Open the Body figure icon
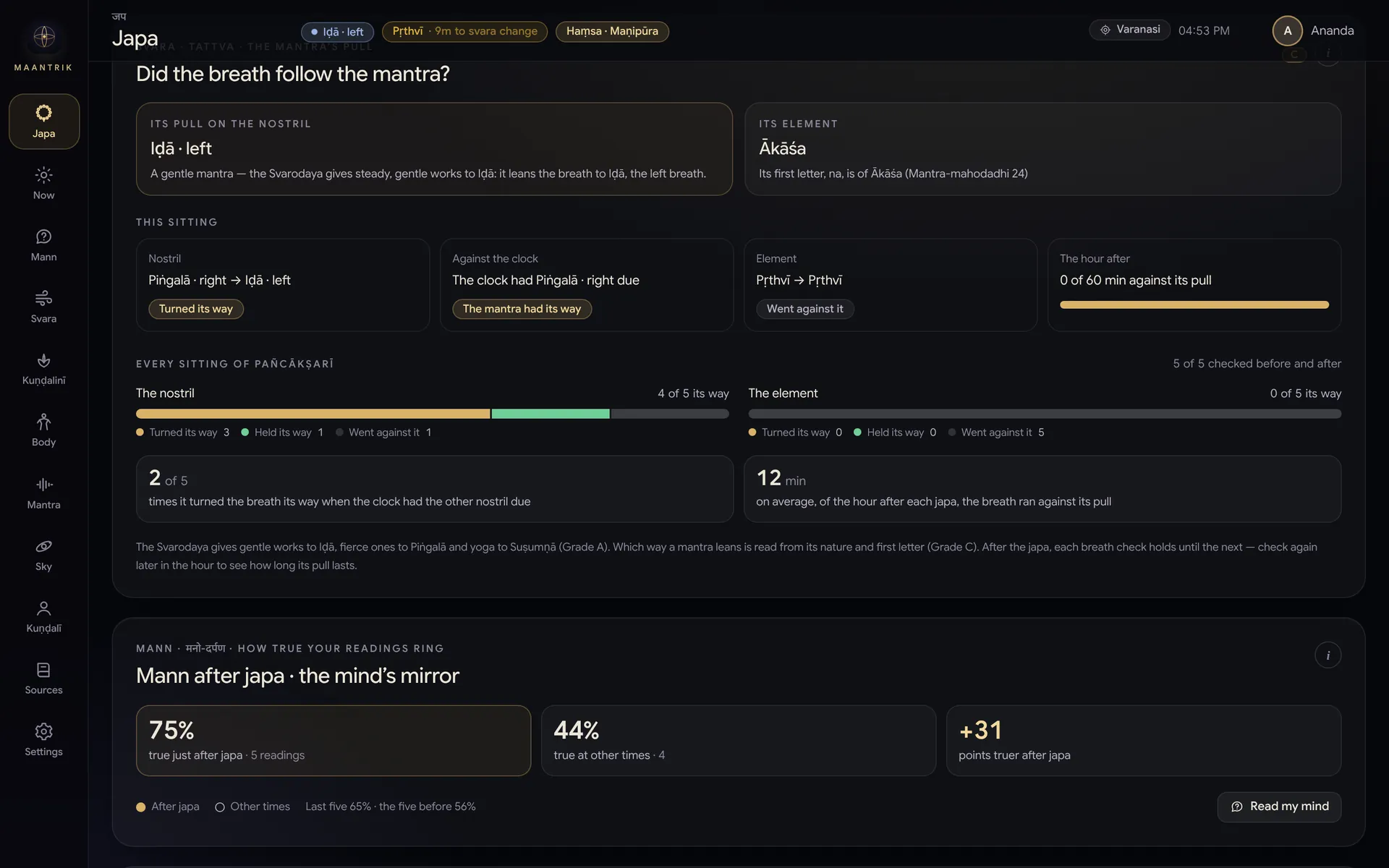This screenshot has width=1389, height=868. (x=43, y=422)
